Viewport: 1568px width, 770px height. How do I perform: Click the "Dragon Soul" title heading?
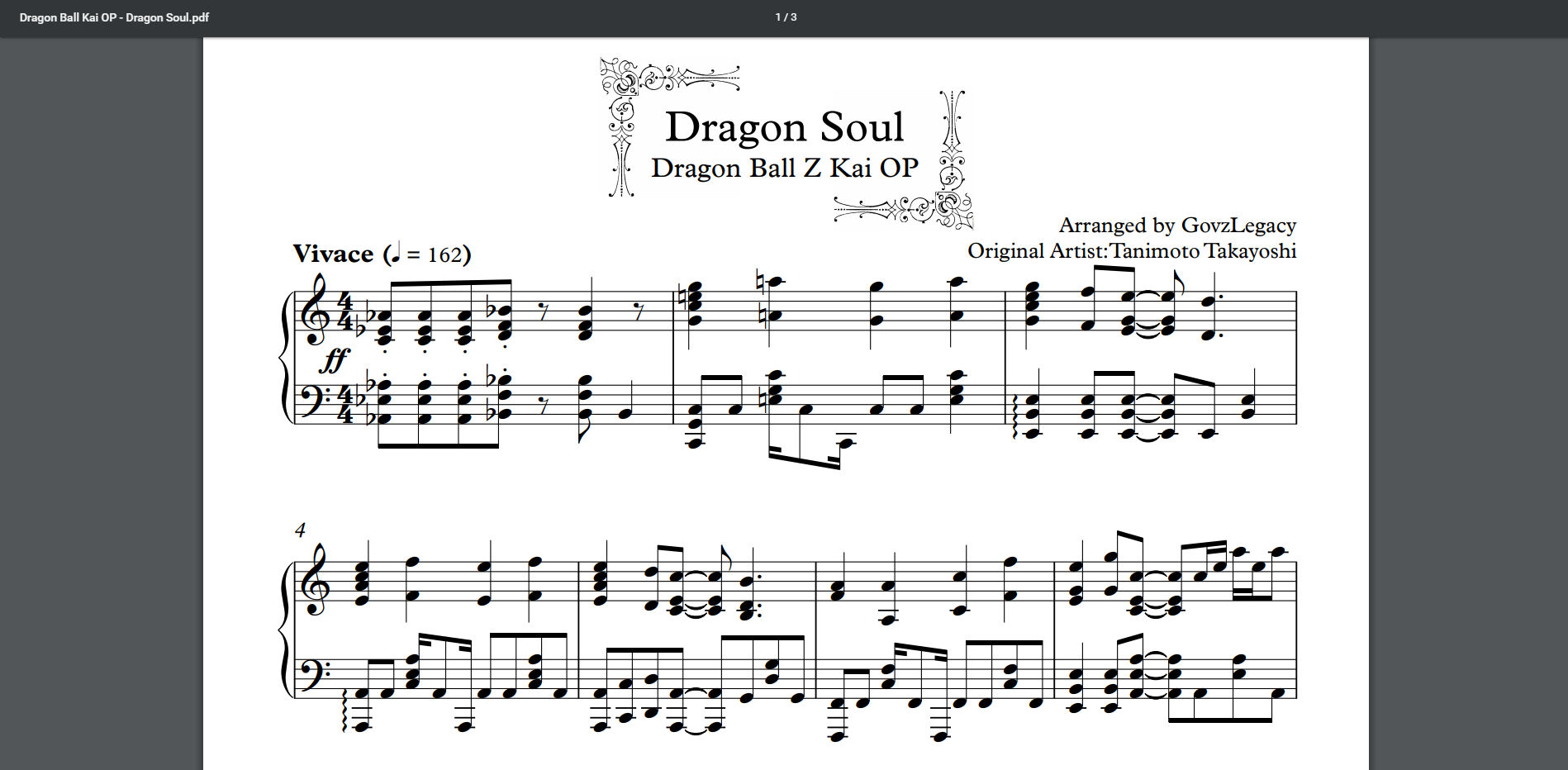[x=784, y=127]
